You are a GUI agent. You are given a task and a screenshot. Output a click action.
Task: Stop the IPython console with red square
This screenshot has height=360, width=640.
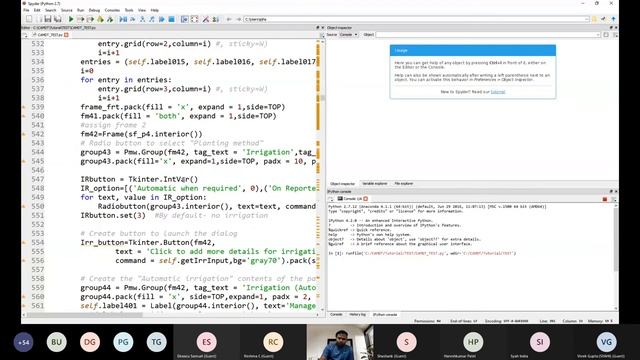[604, 199]
